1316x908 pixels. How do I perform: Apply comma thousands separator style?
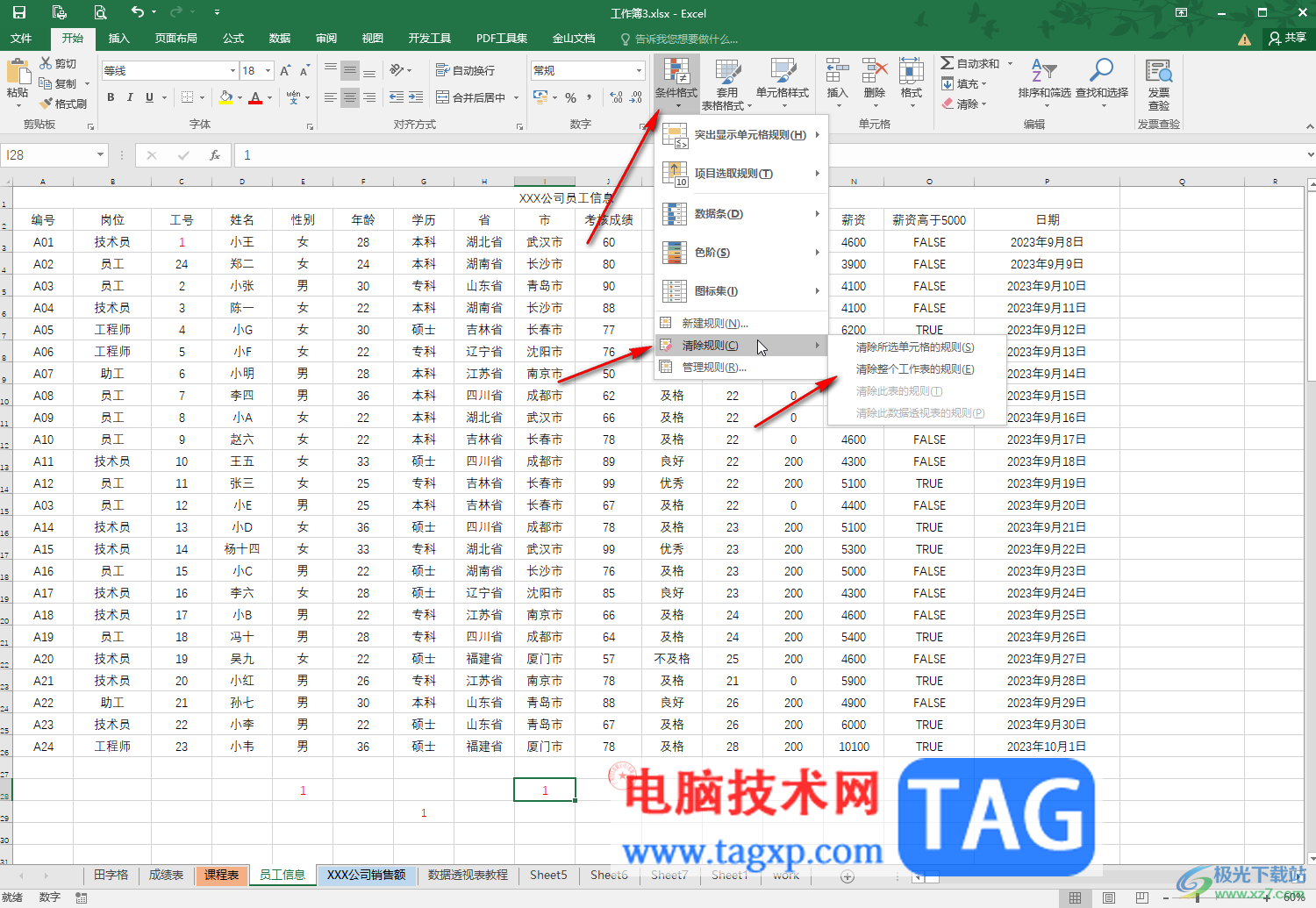pos(590,97)
